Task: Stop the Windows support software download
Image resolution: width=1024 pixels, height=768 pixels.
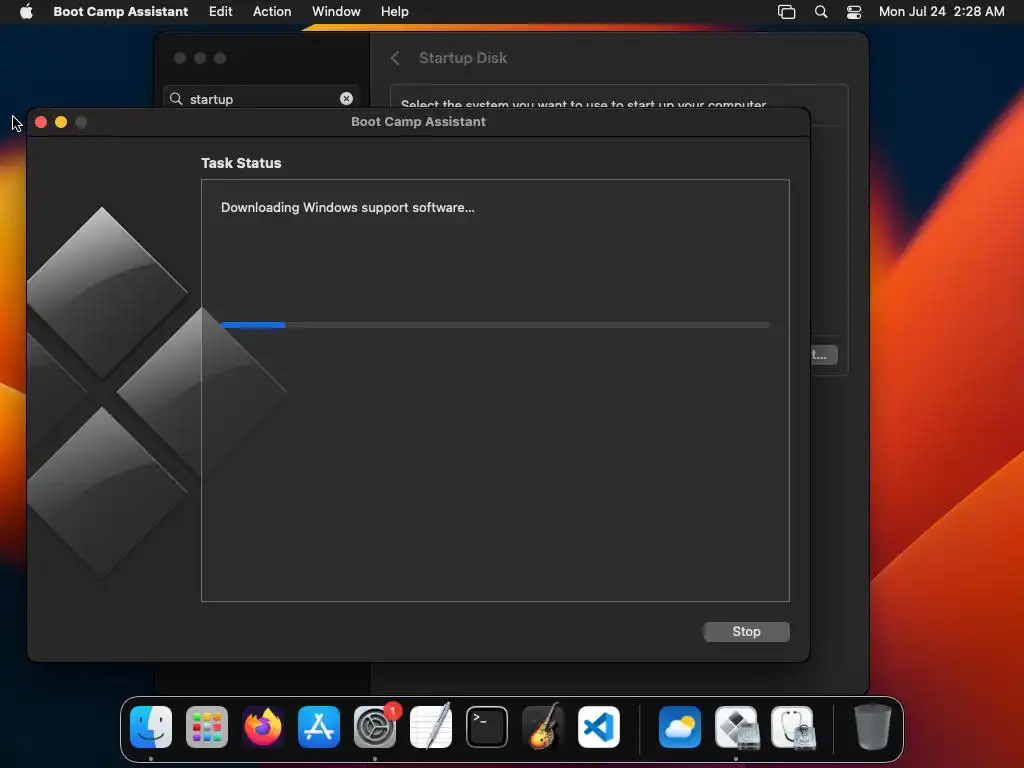Action: (746, 632)
